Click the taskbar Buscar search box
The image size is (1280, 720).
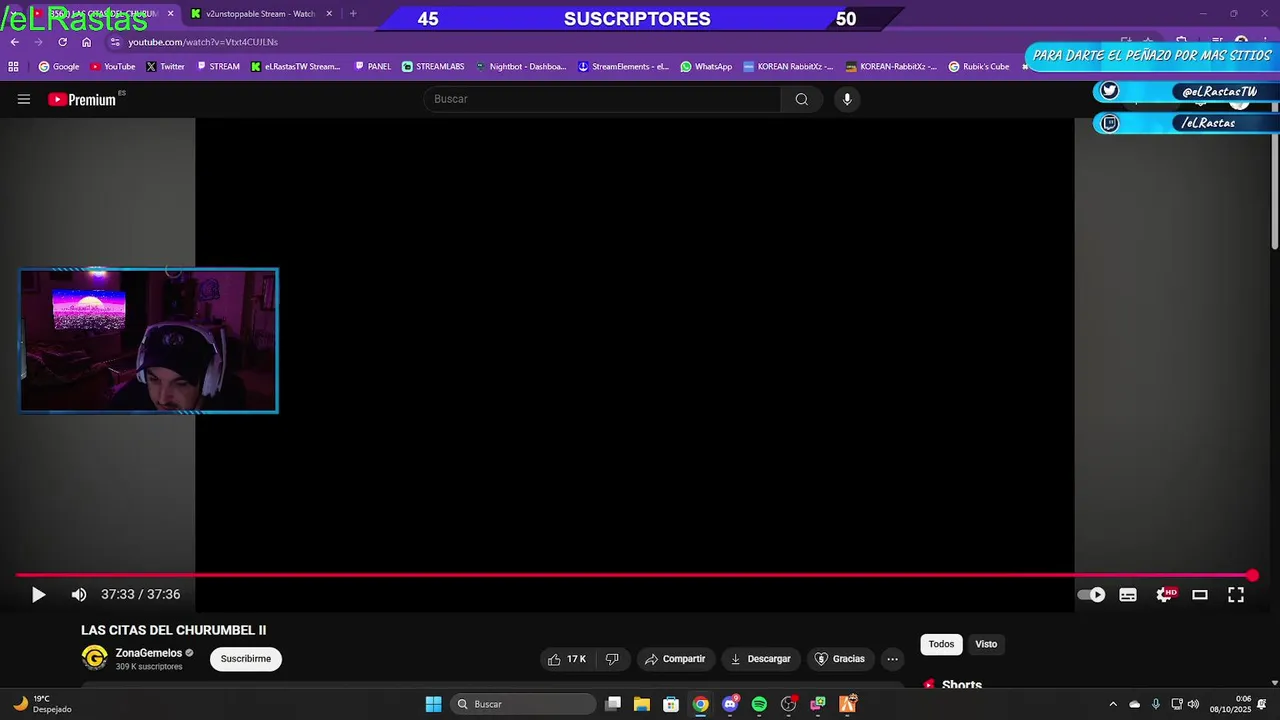point(523,704)
